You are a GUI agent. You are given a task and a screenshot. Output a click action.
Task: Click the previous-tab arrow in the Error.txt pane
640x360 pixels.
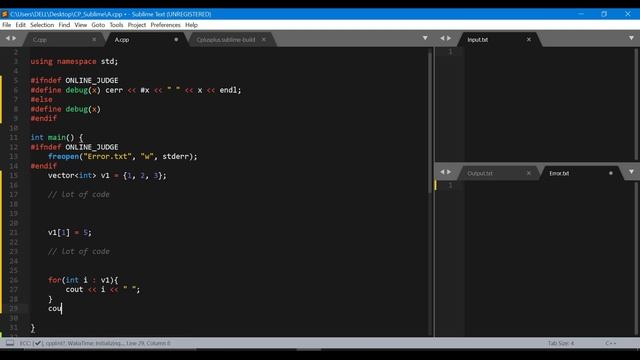(442, 172)
